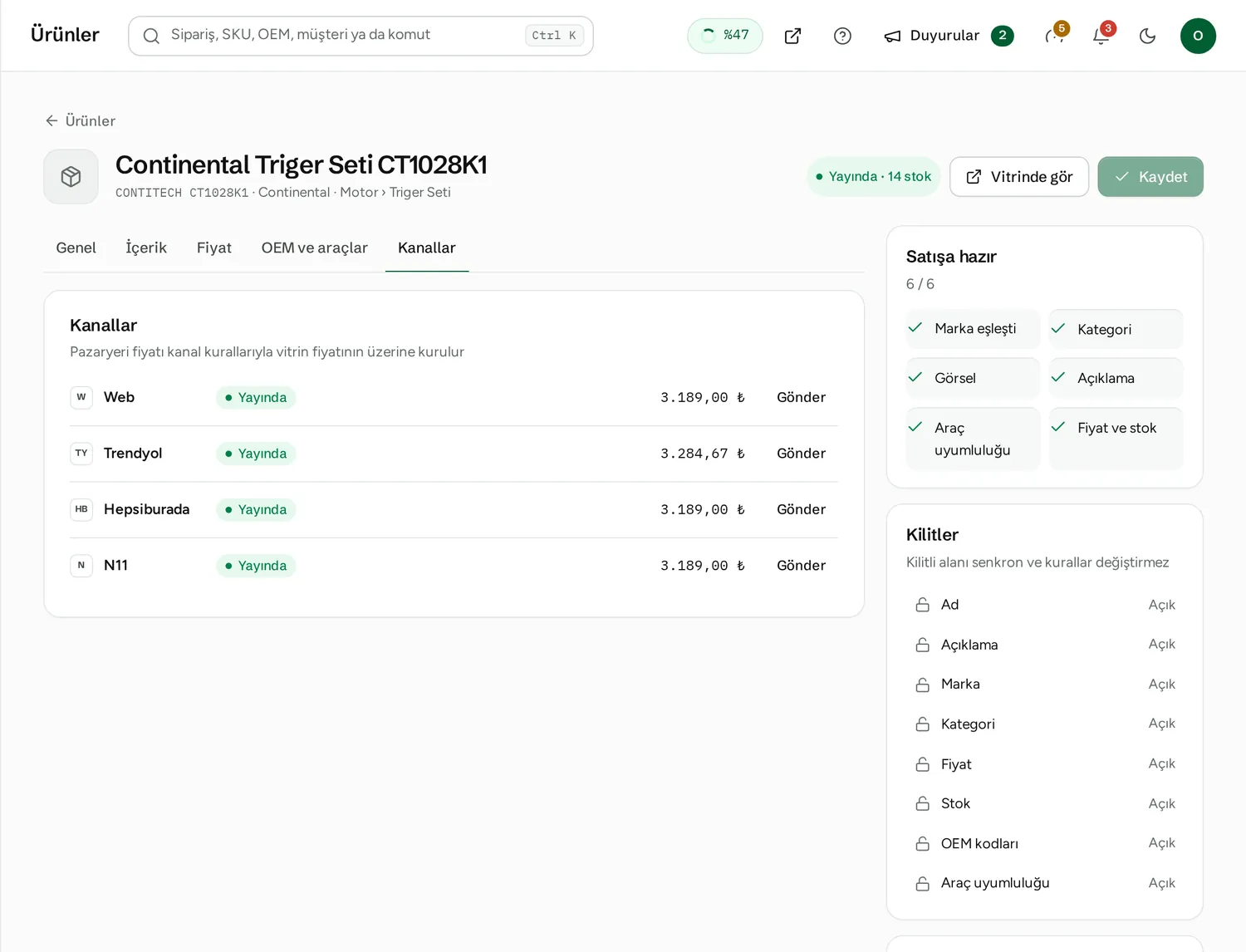The height and width of the screenshot is (952, 1246).
Task: Click the %47 progress indicator
Action: tap(725, 36)
